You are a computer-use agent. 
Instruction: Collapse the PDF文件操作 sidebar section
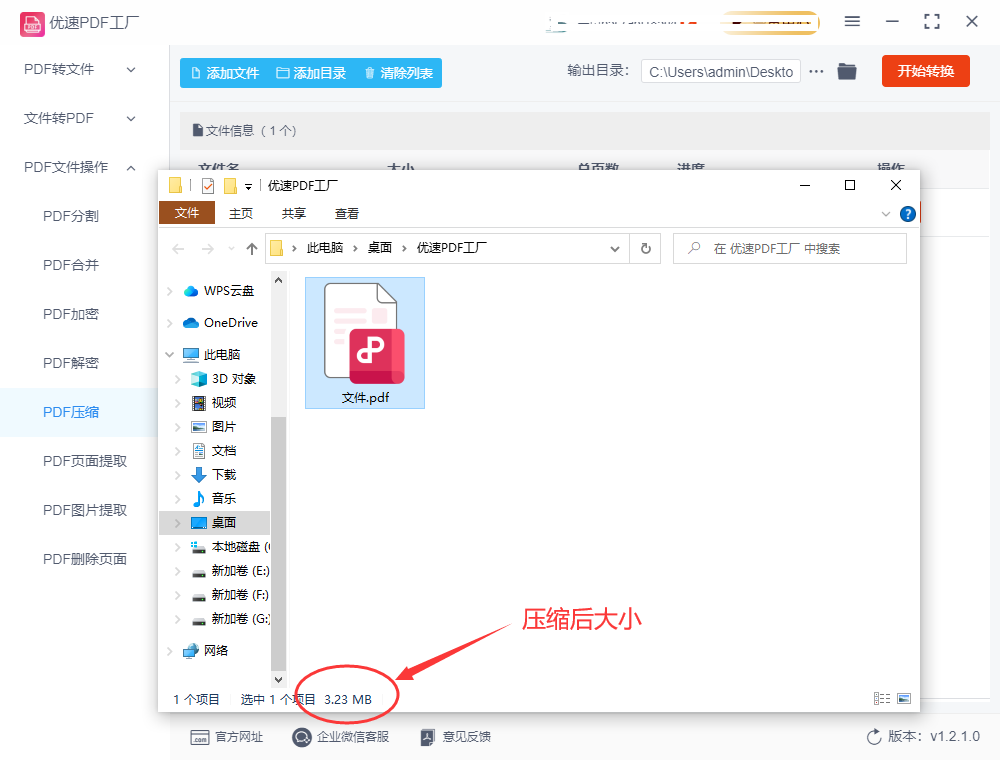coord(131,168)
